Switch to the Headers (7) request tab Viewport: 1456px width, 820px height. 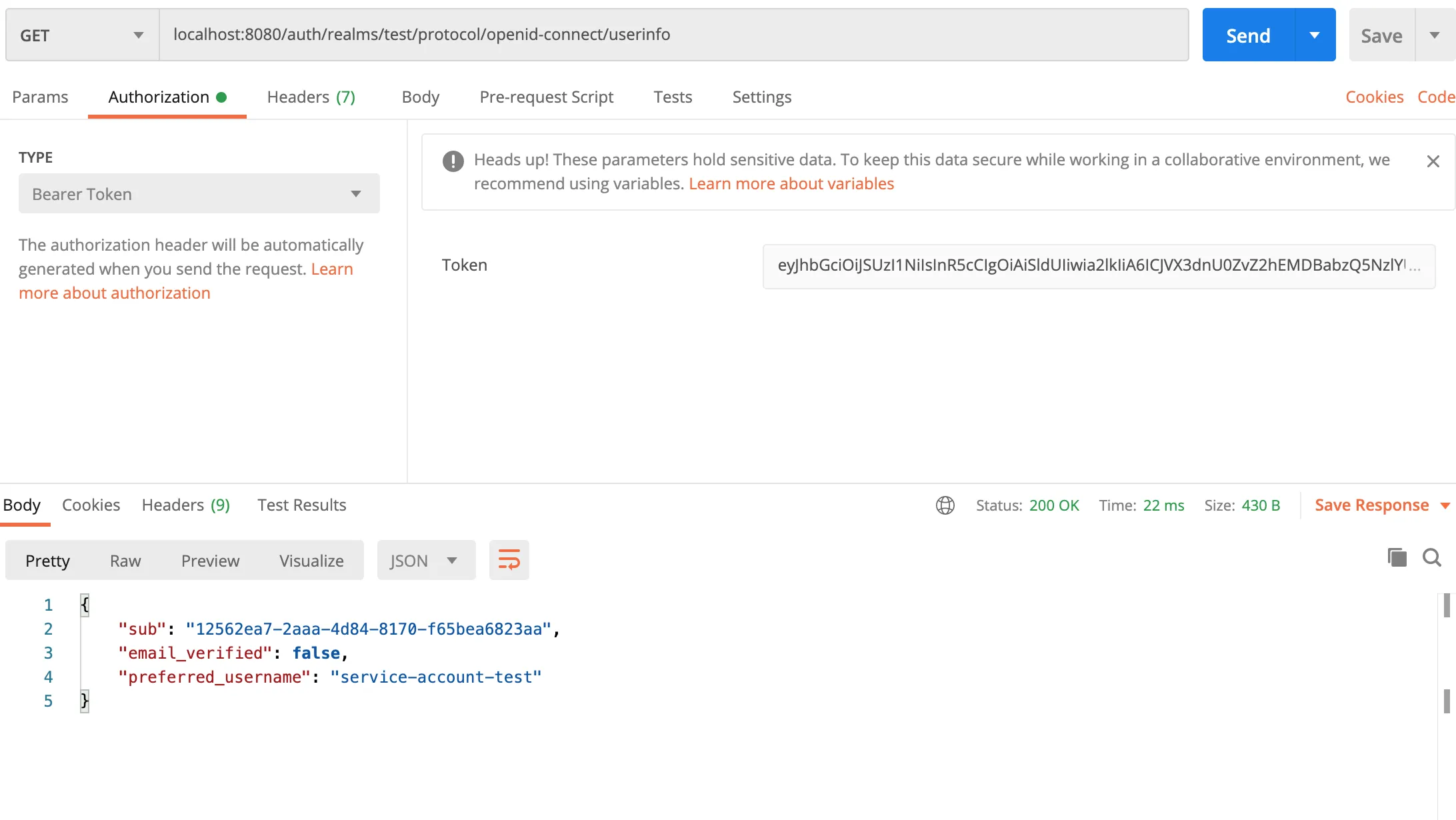(x=311, y=97)
